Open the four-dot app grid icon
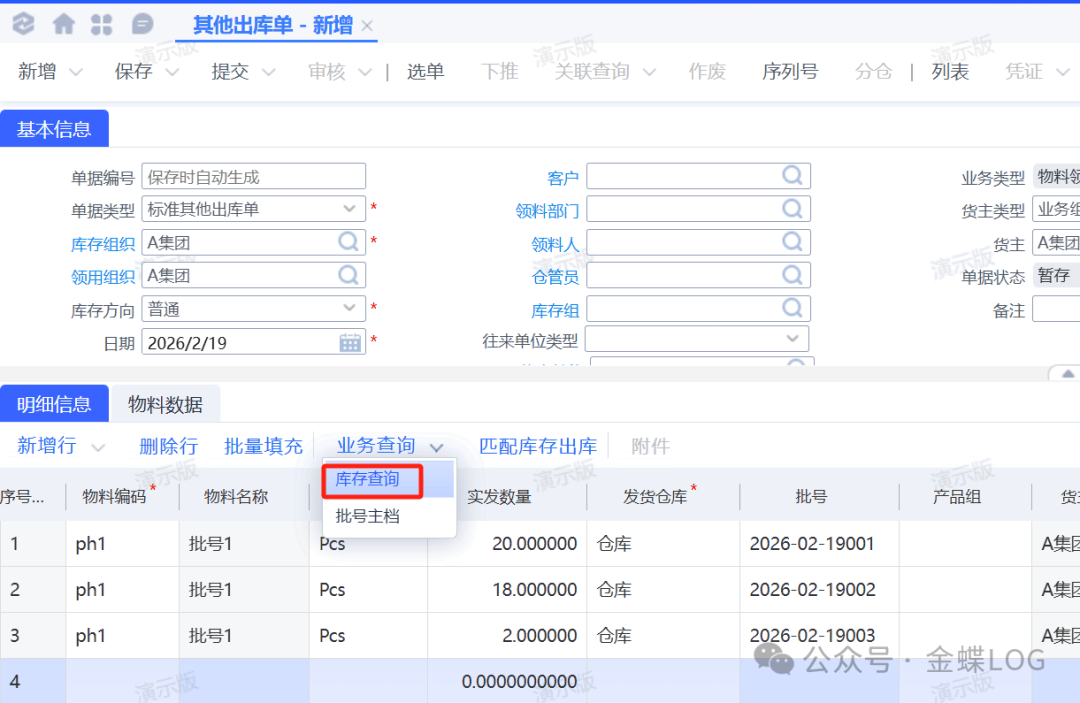This screenshot has height=703, width=1080. pos(102,24)
